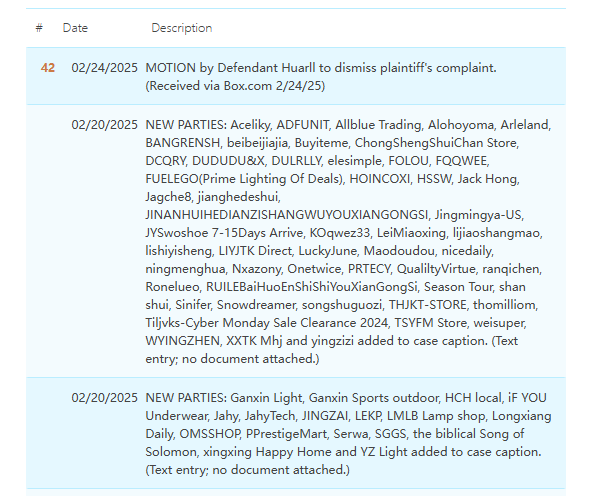Select the 02/20/2025 date beside the Aceliky entry
The width and height of the screenshot is (601, 496).
click(104, 125)
